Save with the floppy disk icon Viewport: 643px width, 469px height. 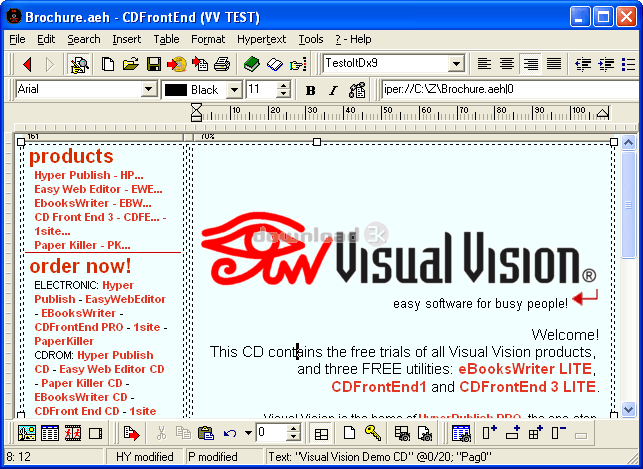pyautogui.click(x=154, y=64)
